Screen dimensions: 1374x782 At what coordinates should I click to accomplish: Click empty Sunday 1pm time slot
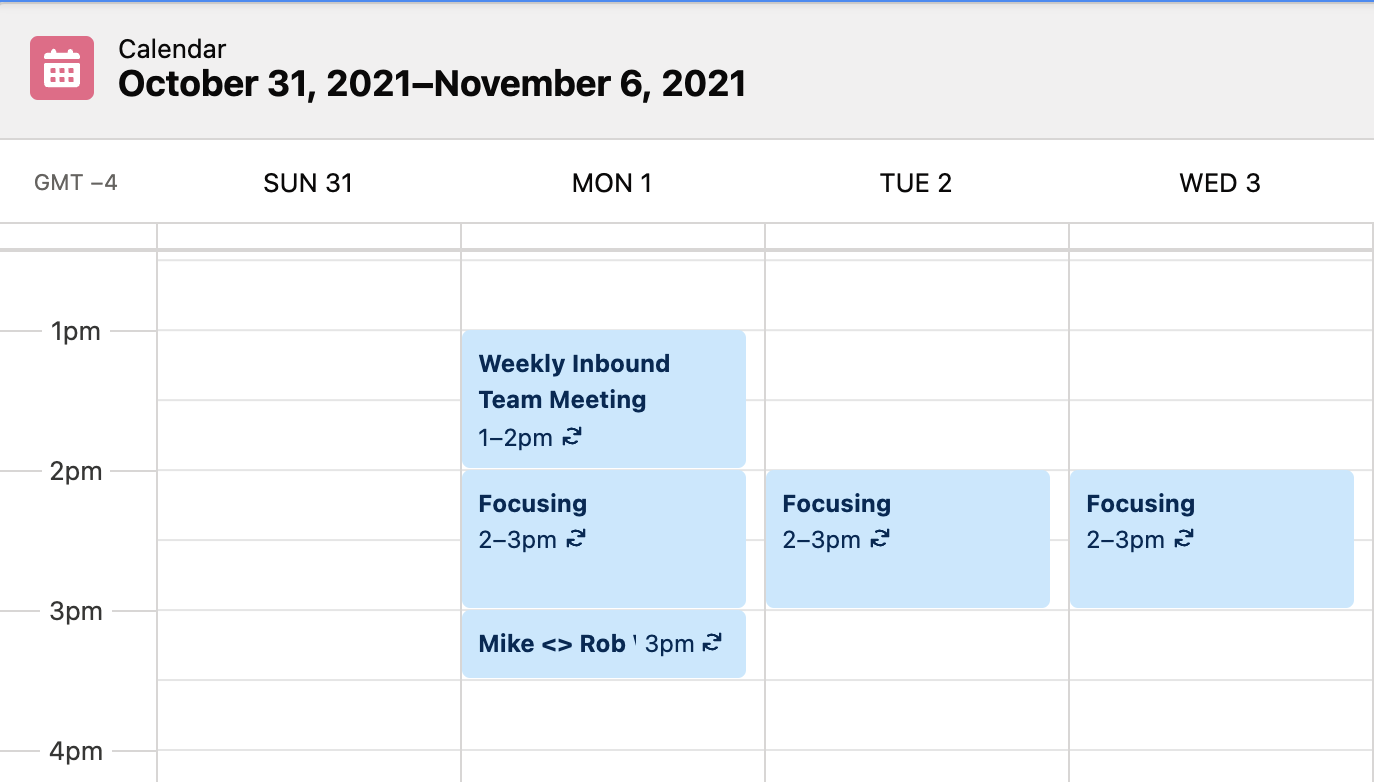click(309, 365)
